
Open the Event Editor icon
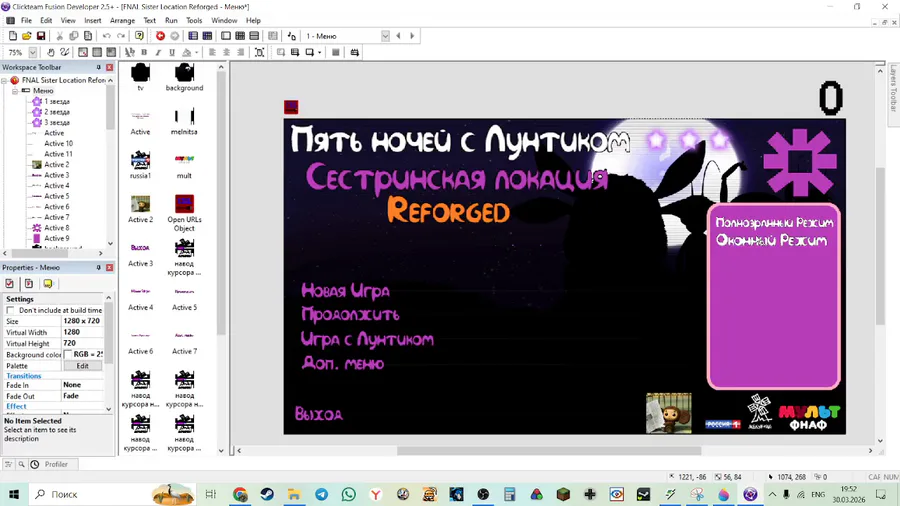240,36
